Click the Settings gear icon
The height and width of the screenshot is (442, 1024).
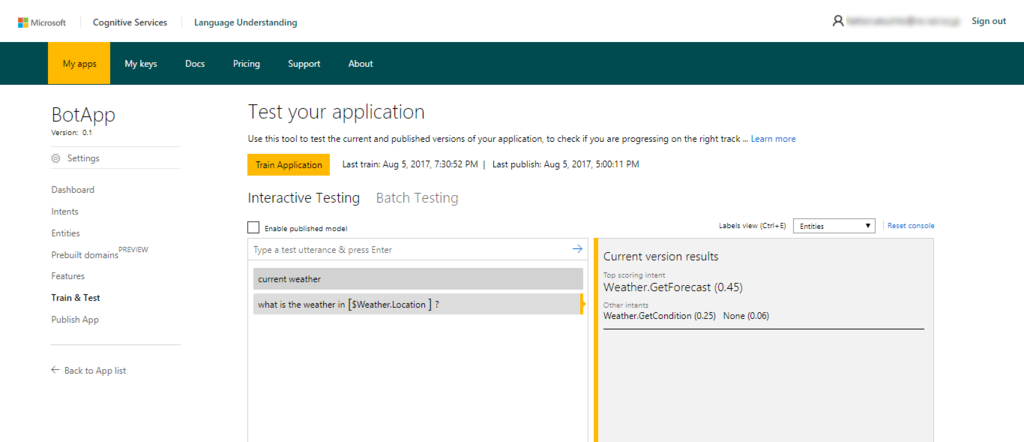tap(56, 158)
